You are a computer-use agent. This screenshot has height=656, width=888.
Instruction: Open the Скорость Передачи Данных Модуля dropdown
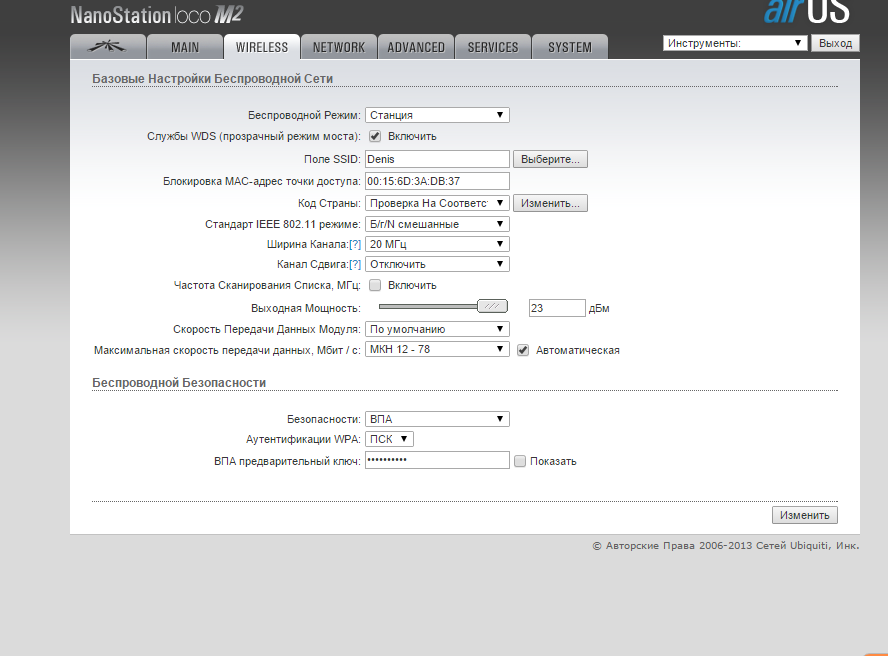(x=437, y=329)
